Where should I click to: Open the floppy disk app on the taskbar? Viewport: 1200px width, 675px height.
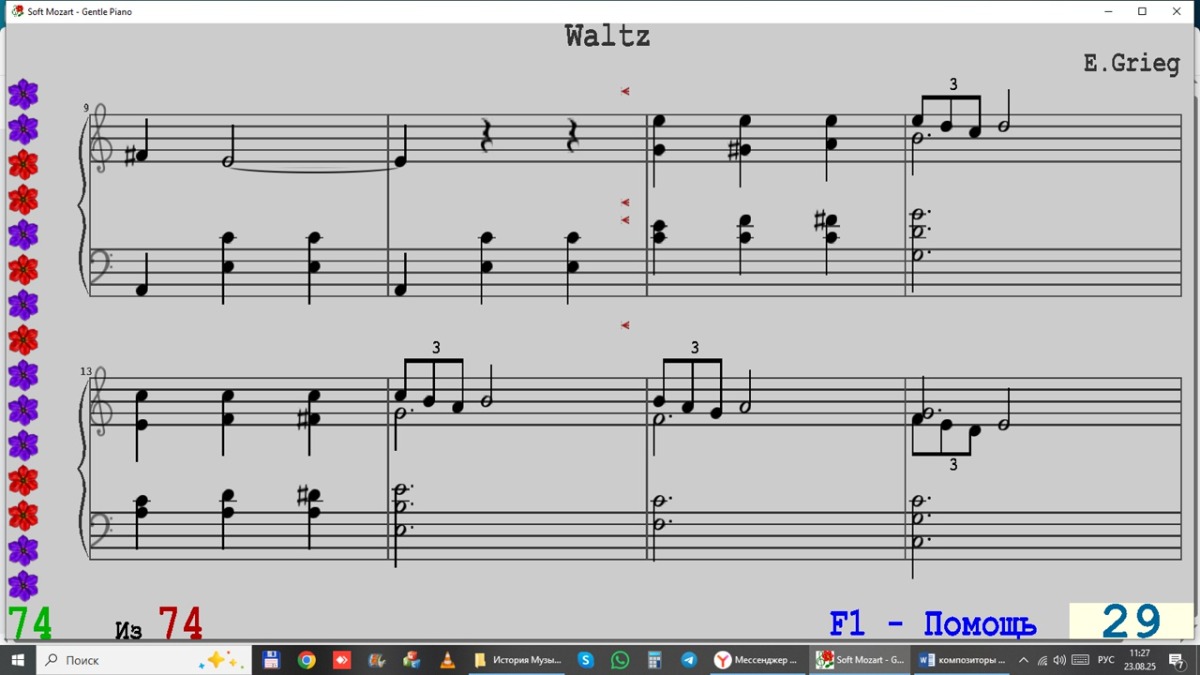[x=271, y=660]
